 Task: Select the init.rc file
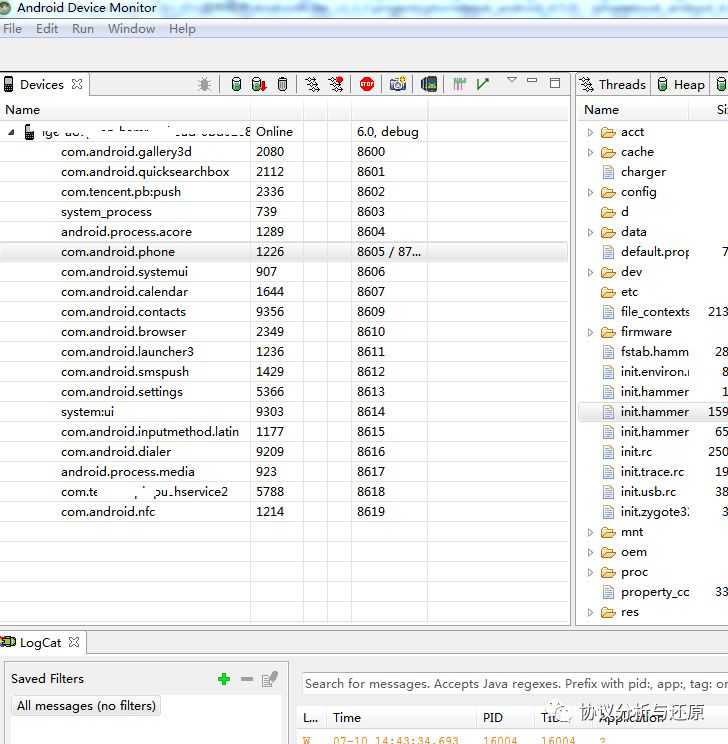(x=636, y=452)
